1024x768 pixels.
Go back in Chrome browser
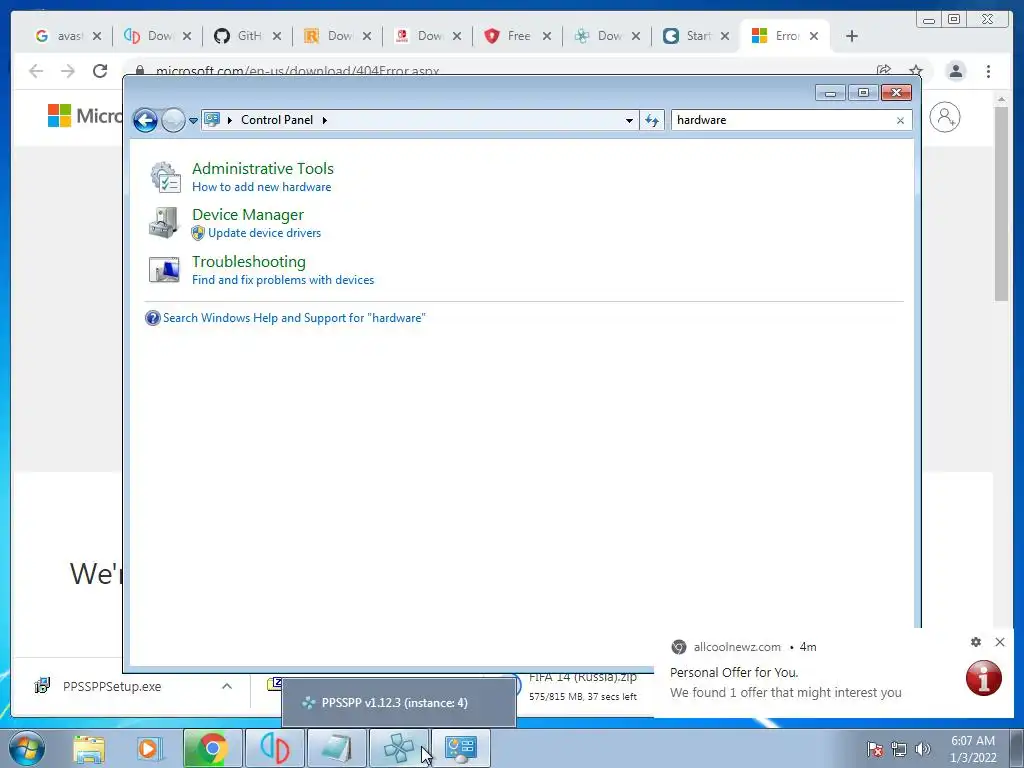[x=36, y=71]
